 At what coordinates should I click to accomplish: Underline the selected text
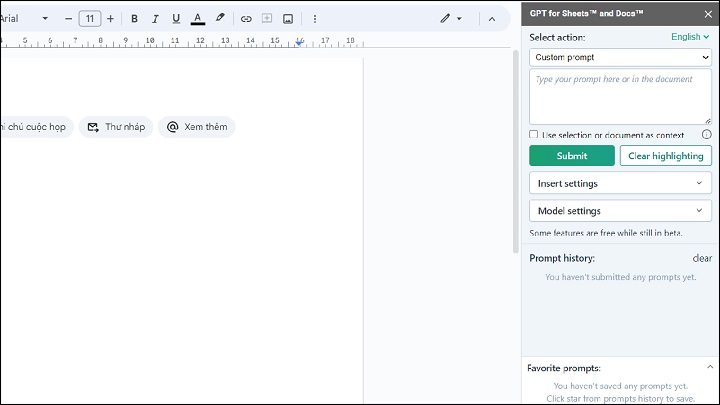tap(176, 19)
